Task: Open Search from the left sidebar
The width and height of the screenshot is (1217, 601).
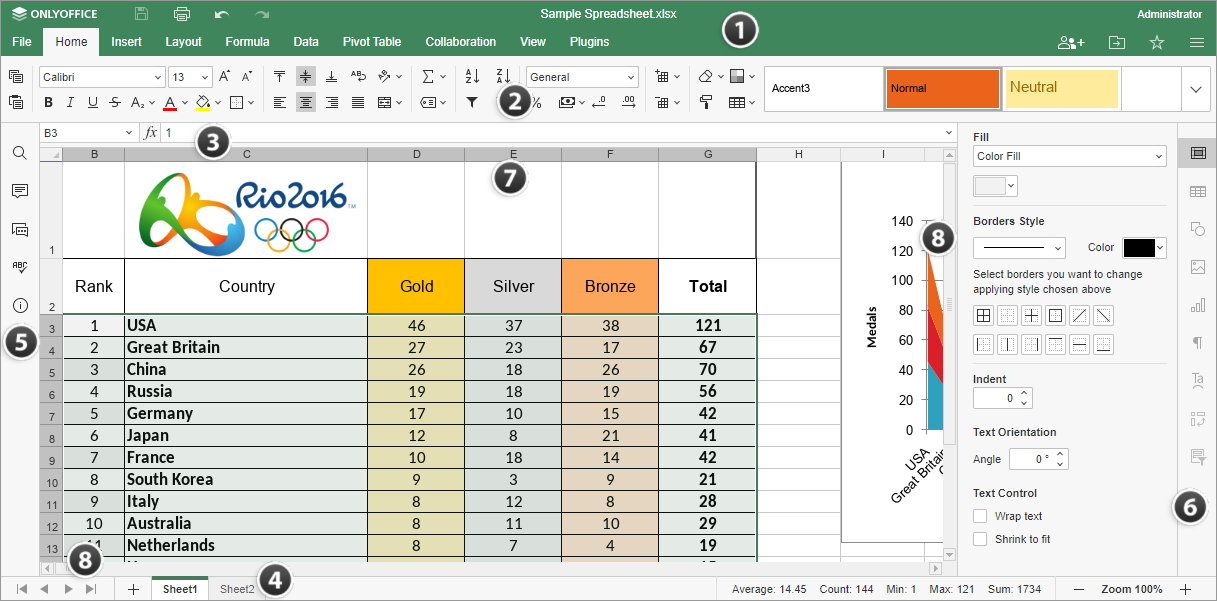Action: click(19, 153)
